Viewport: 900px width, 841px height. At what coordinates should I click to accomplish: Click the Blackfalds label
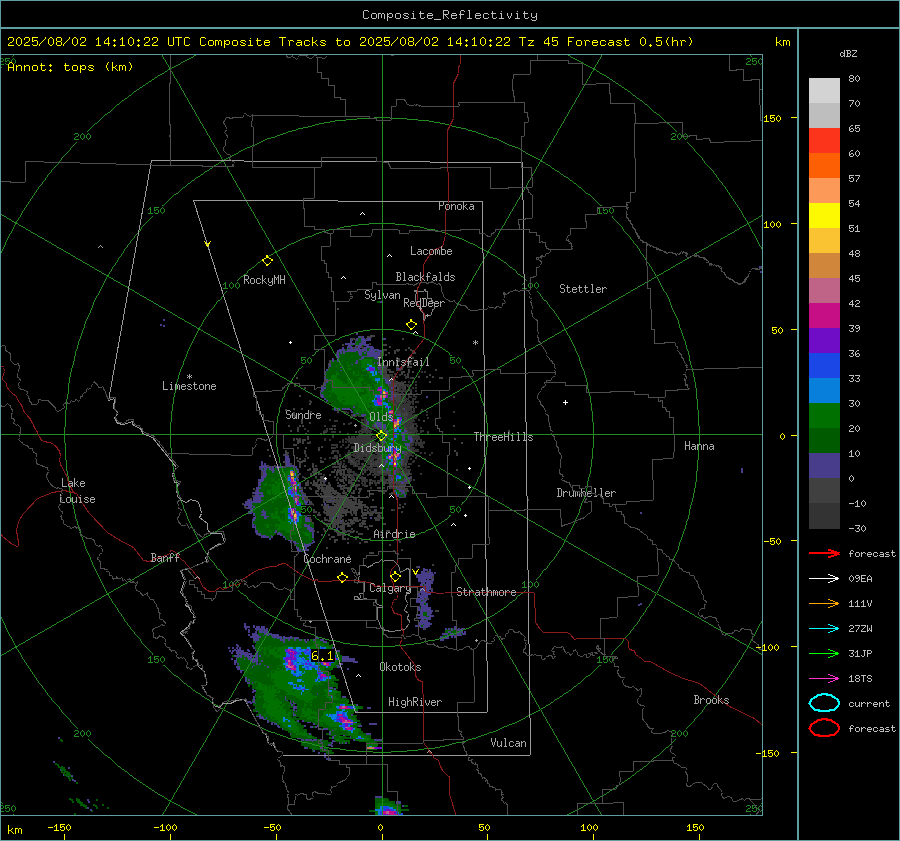tap(425, 277)
